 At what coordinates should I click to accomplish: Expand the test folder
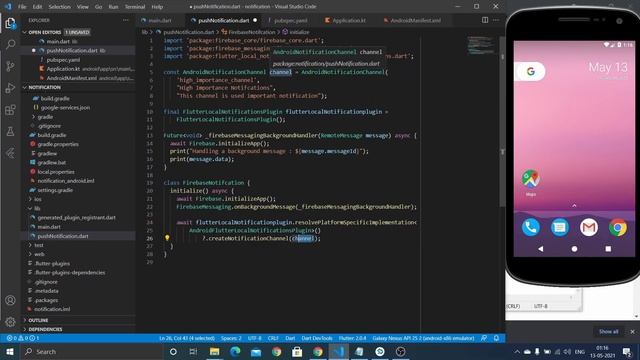(39, 245)
